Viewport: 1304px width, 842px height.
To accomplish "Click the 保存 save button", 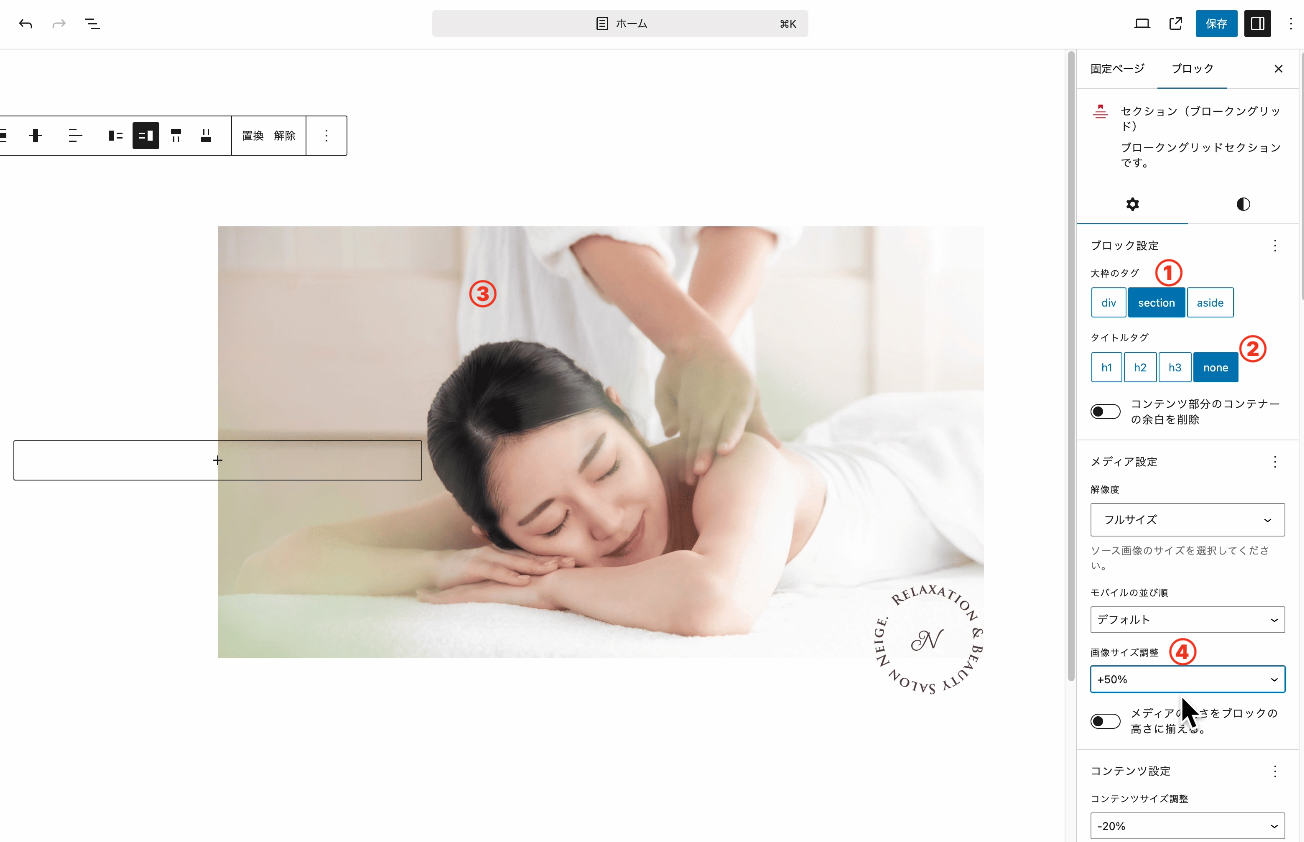I will (x=1216, y=23).
